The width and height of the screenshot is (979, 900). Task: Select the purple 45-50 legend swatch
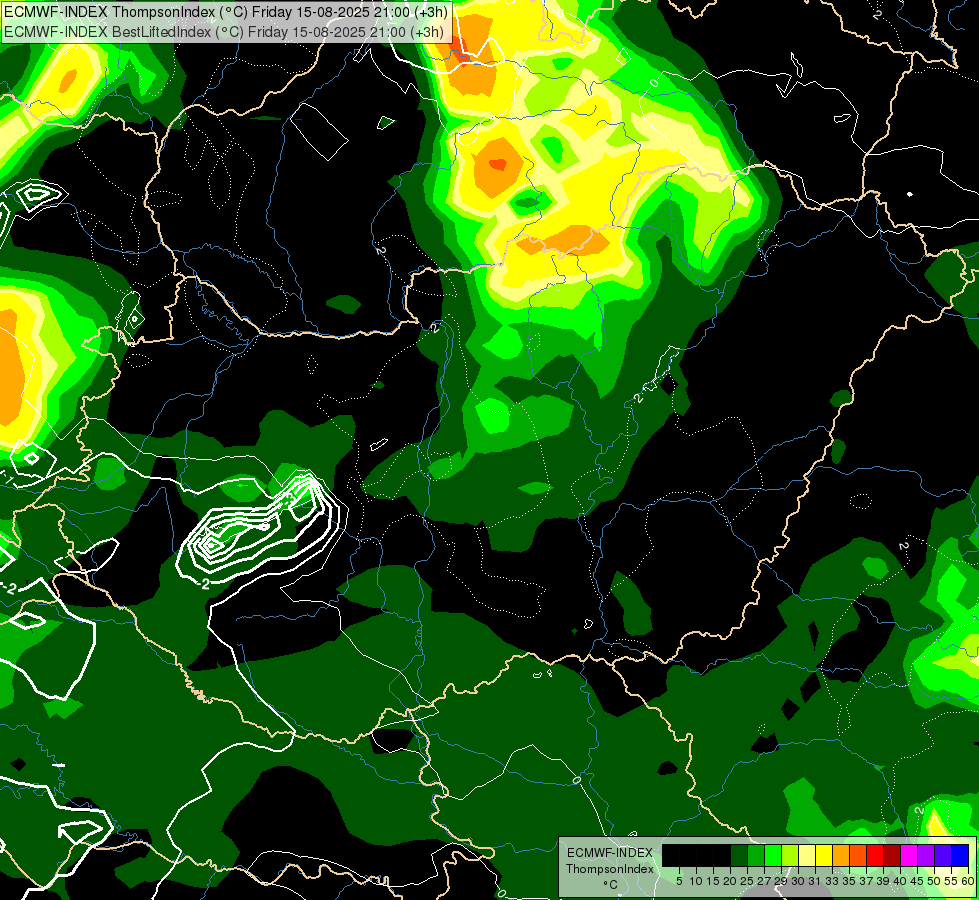(x=926, y=855)
